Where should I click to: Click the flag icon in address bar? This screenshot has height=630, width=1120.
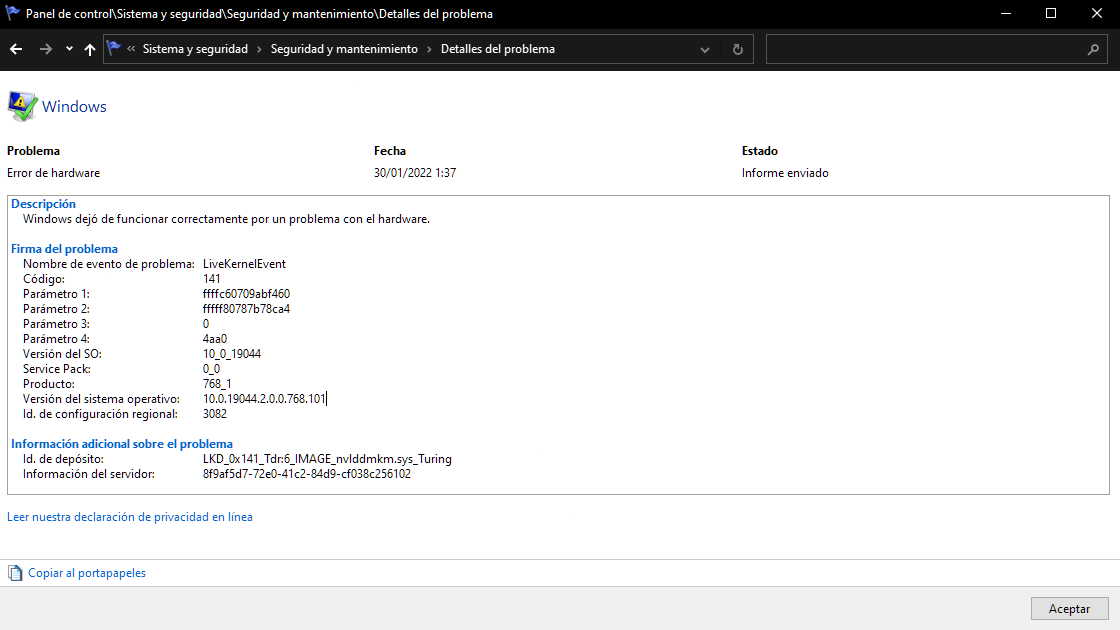tap(114, 49)
